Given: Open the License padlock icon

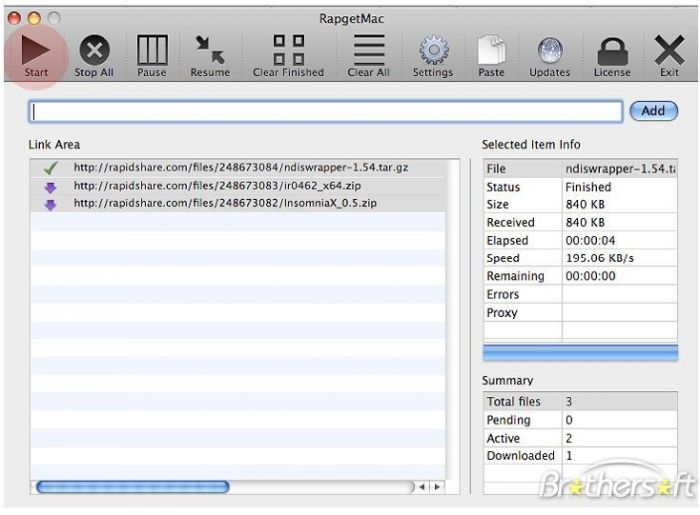Looking at the screenshot, I should click(612, 51).
